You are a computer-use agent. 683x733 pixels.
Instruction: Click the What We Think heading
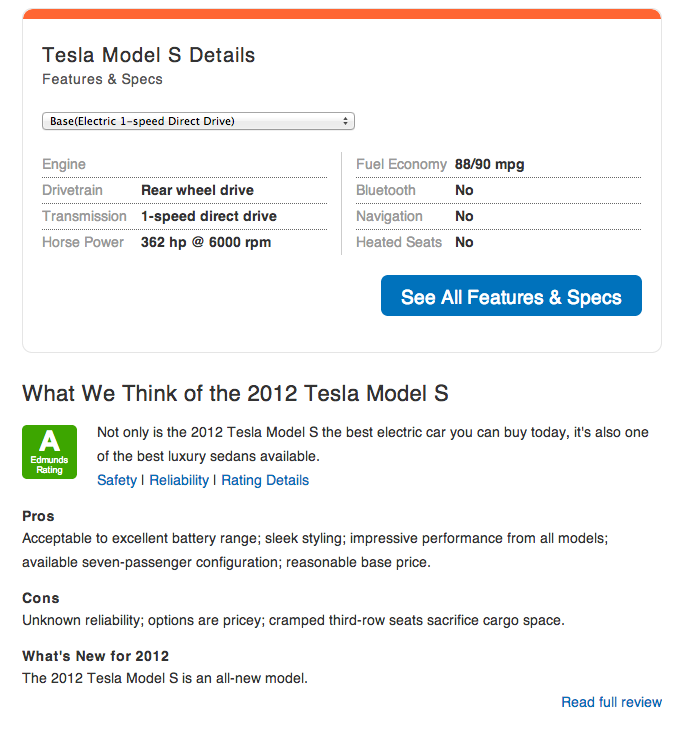coord(235,393)
